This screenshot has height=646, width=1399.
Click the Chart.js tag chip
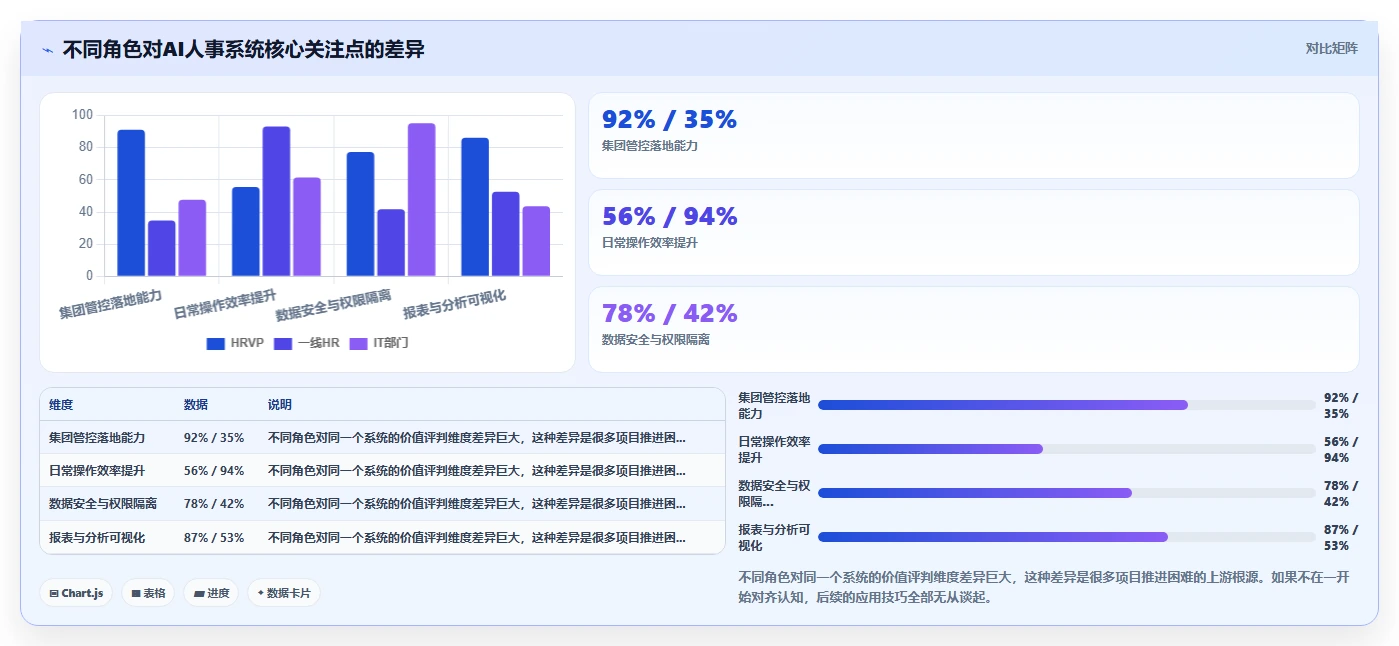[77, 593]
